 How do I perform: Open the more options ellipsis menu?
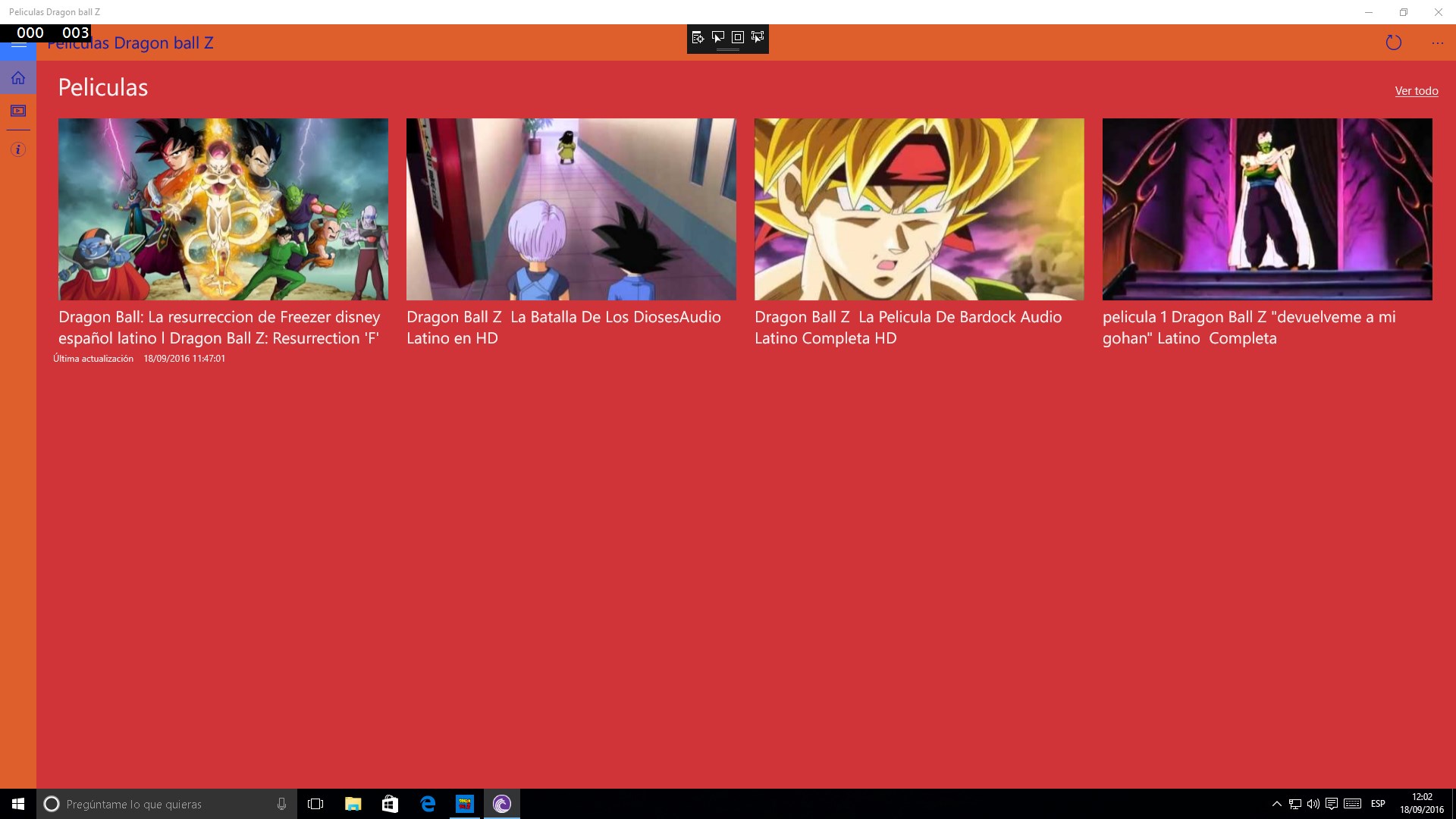coord(1437,43)
